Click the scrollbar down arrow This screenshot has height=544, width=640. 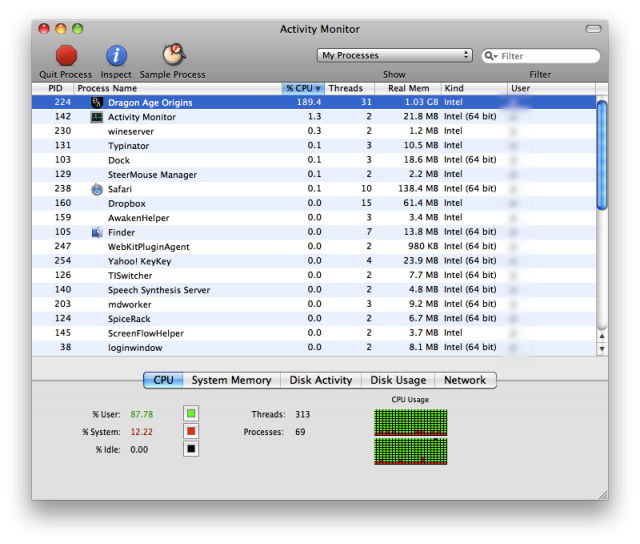pyautogui.click(x=602, y=349)
